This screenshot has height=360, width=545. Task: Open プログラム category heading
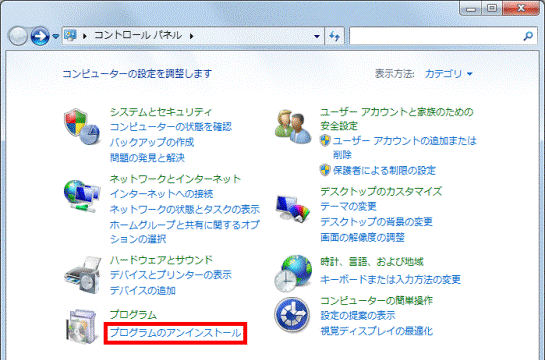point(133,314)
